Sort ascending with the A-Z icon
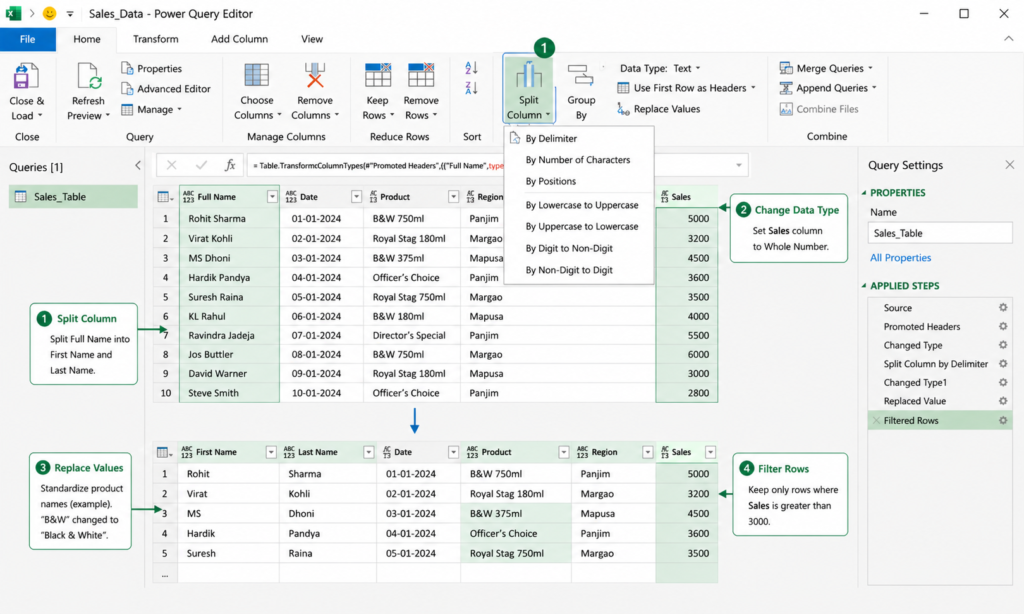 (x=472, y=67)
